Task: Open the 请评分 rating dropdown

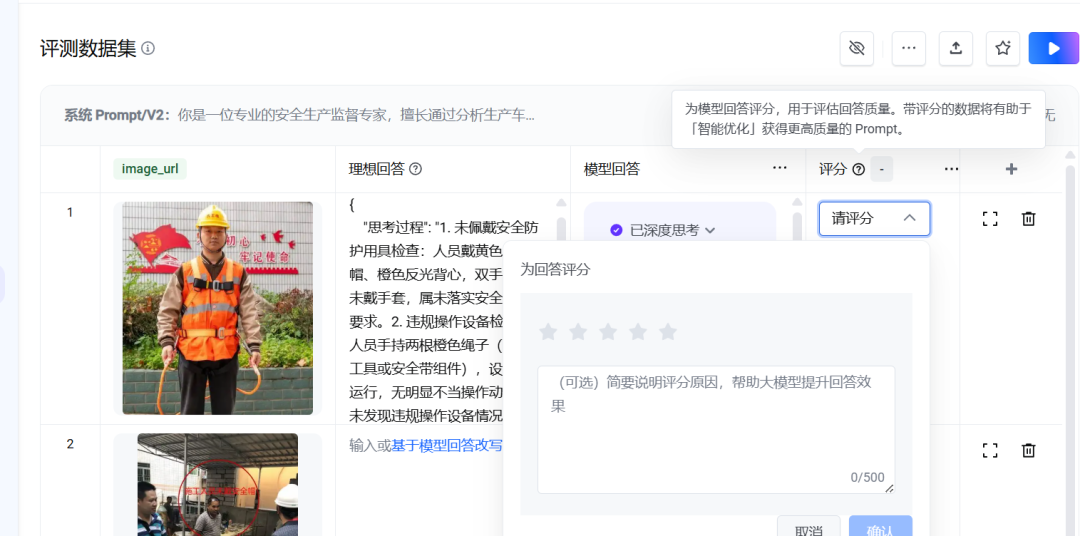Action: point(874,218)
